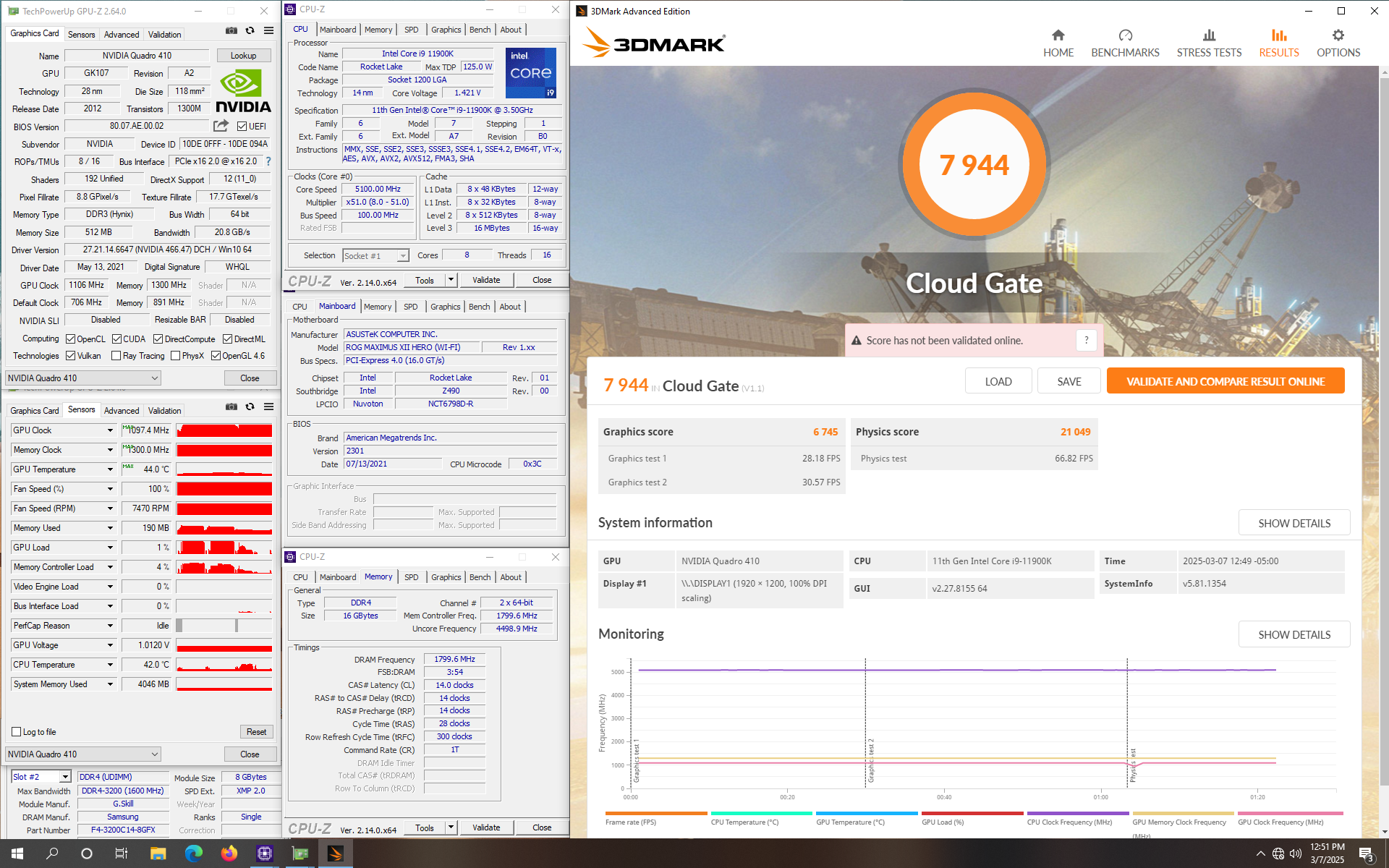Go to 3DMark HOME
The height and width of the screenshot is (868, 1389).
coord(1058,43)
